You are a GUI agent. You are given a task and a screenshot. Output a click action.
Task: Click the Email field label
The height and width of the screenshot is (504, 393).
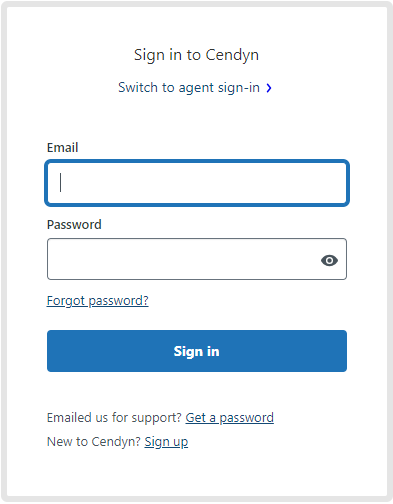pyautogui.click(x=62, y=148)
